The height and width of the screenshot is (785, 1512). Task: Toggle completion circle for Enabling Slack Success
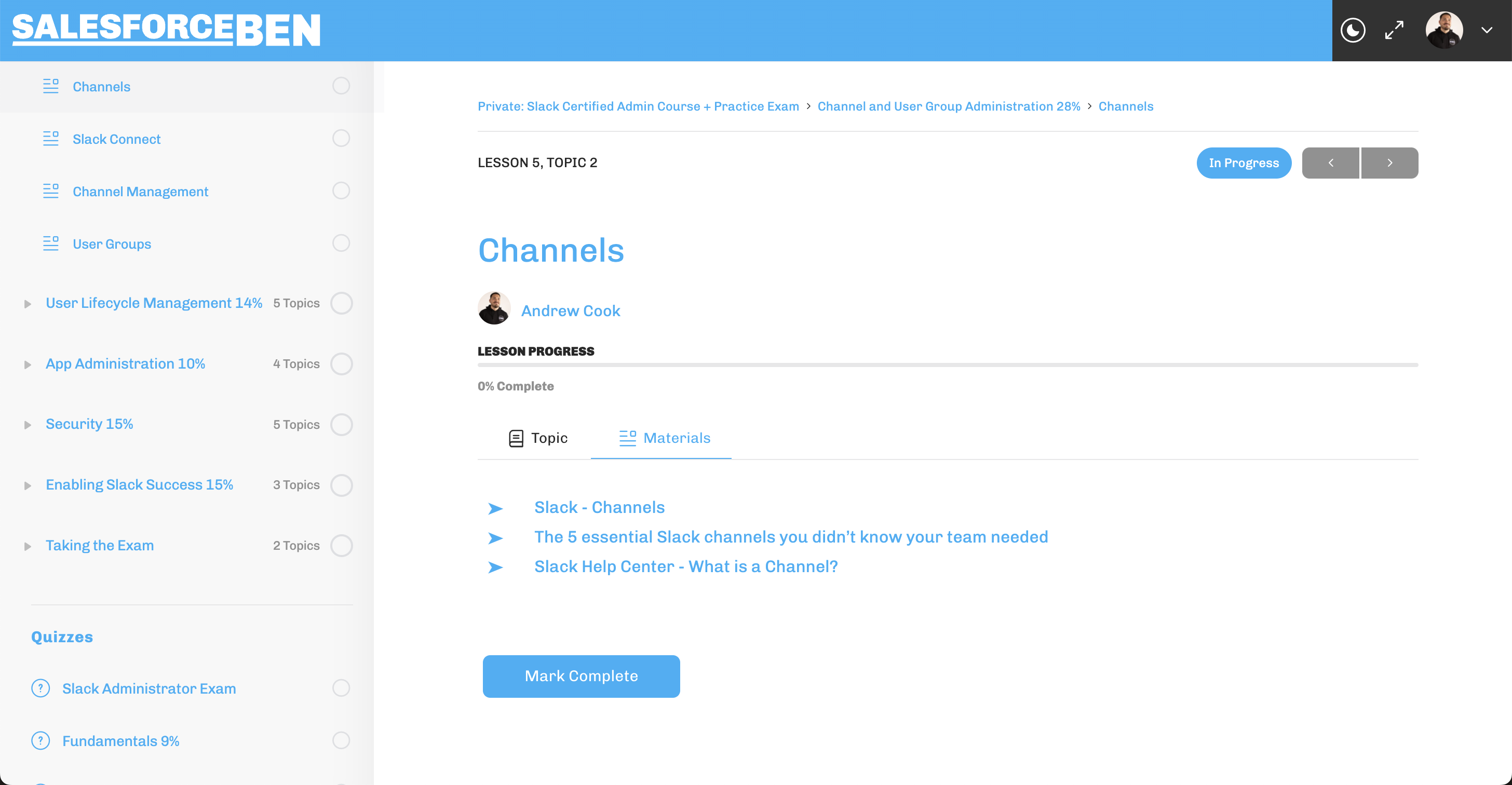(x=342, y=485)
